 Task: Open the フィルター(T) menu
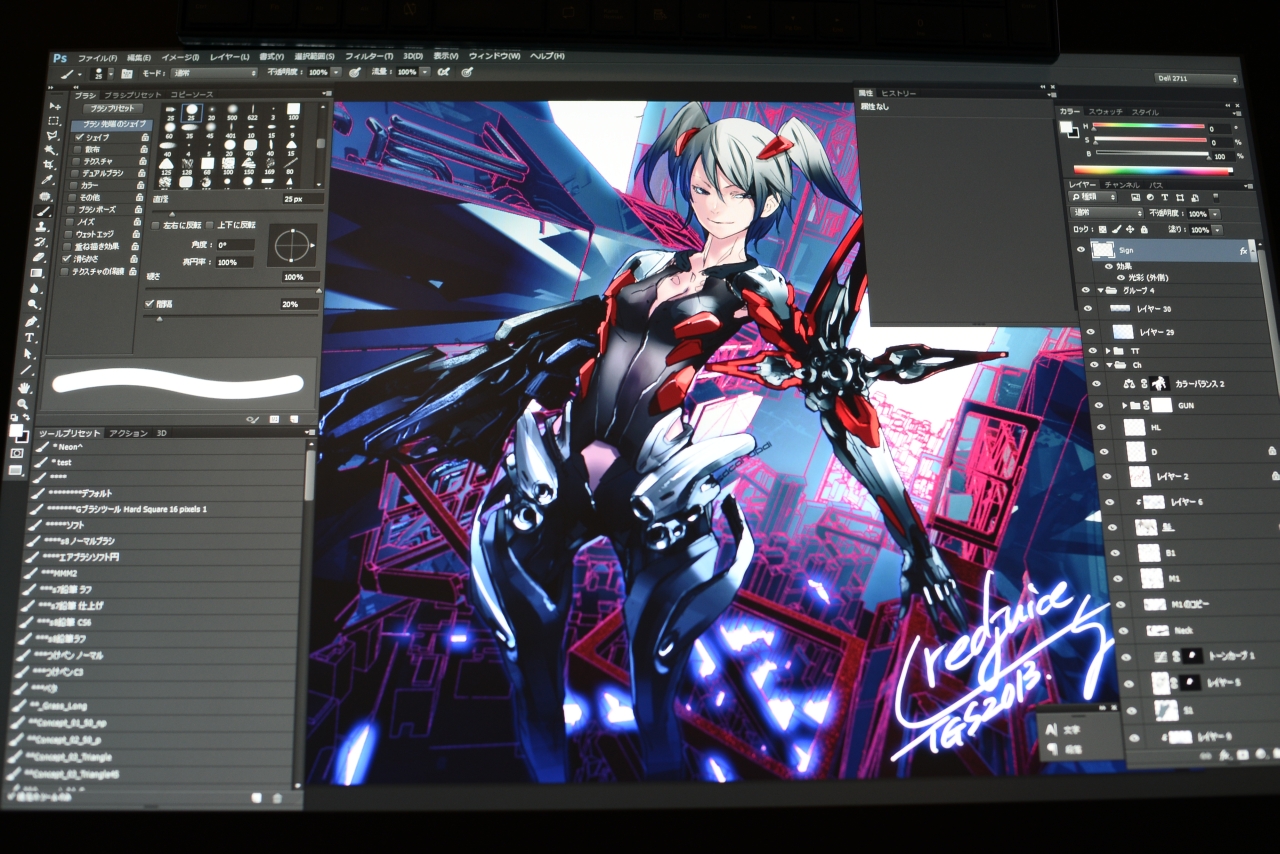coord(368,56)
